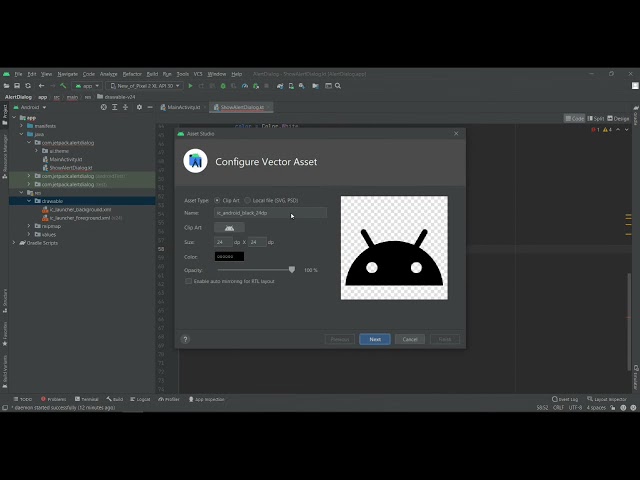
Task: Expand the values folder
Action: tap(29, 234)
